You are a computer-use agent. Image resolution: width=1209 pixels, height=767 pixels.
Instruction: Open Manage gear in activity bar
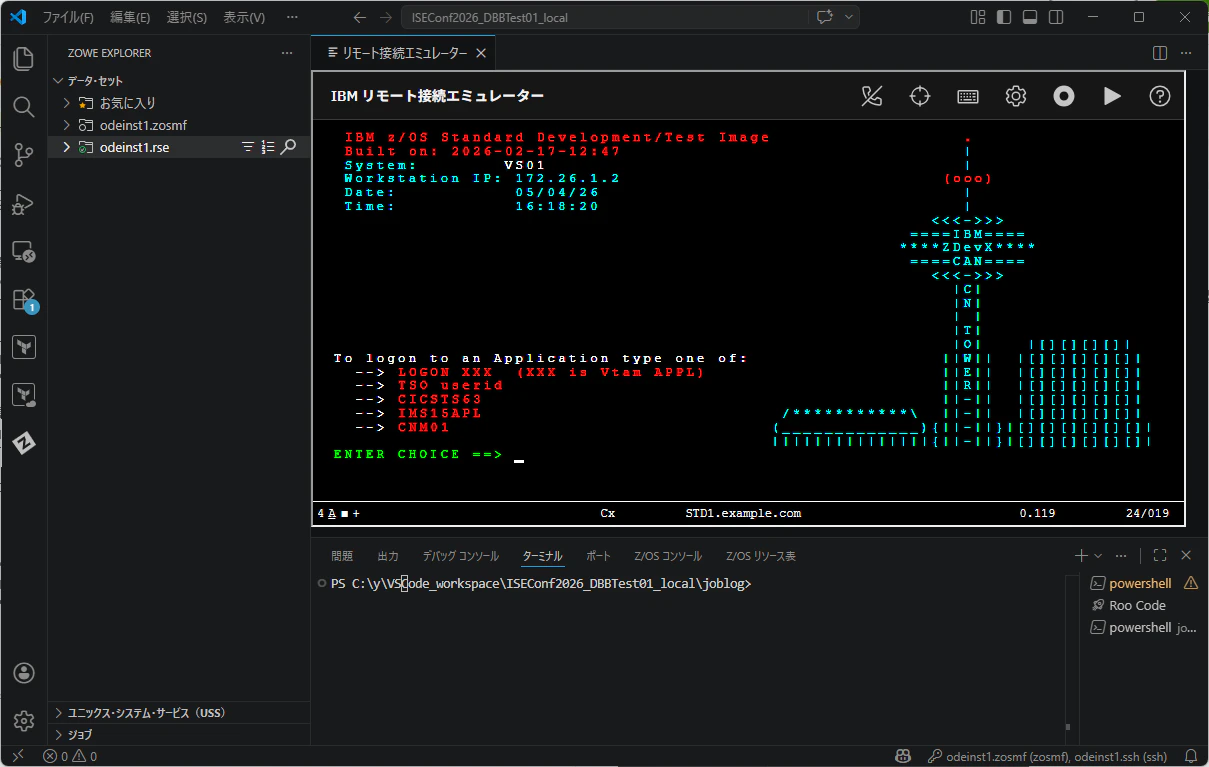(24, 720)
